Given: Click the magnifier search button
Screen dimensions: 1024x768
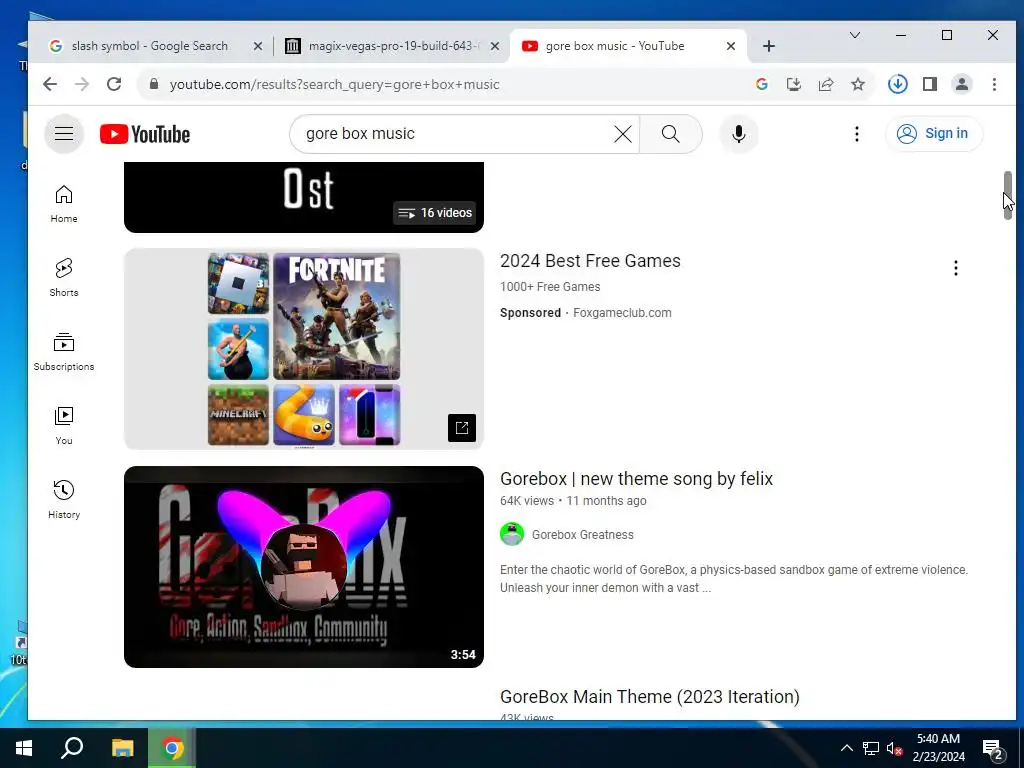Looking at the screenshot, I should (671, 134).
